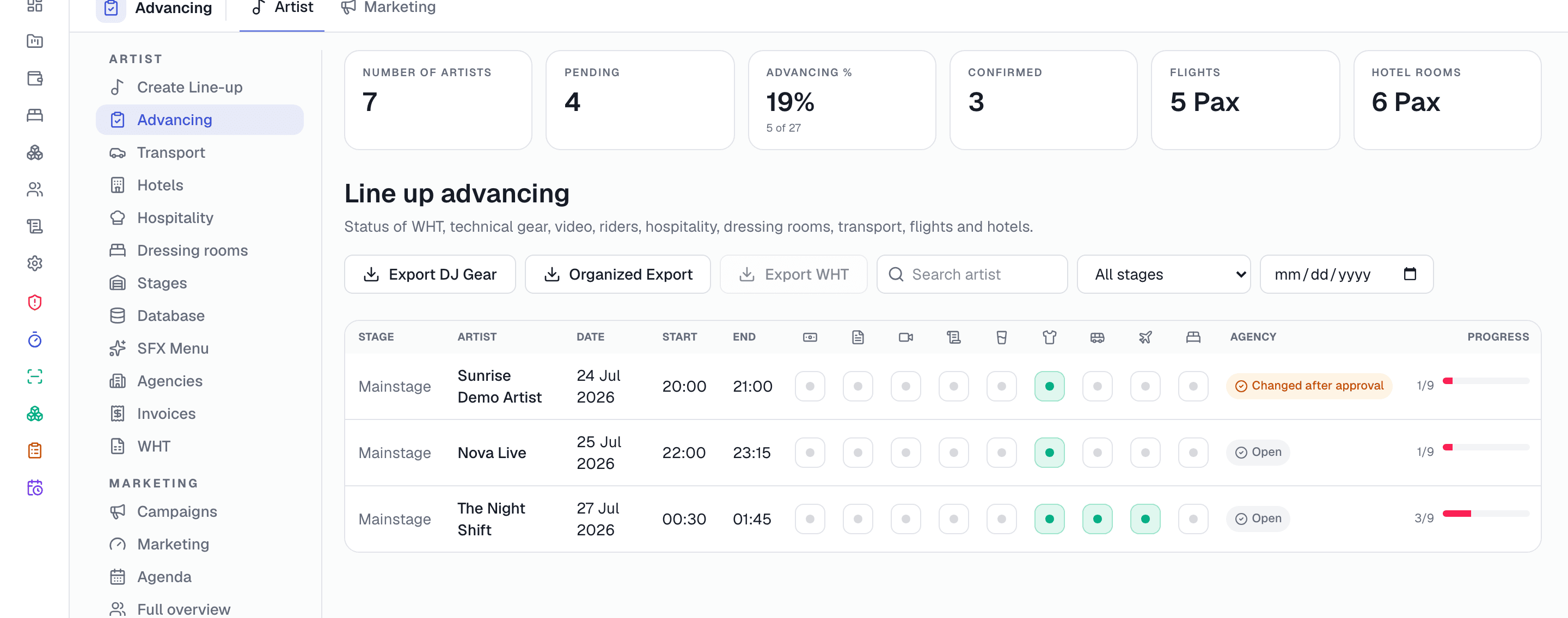Click Open agency badge for Nova Live
Viewport: 1568px width, 618px height.
(1258, 452)
